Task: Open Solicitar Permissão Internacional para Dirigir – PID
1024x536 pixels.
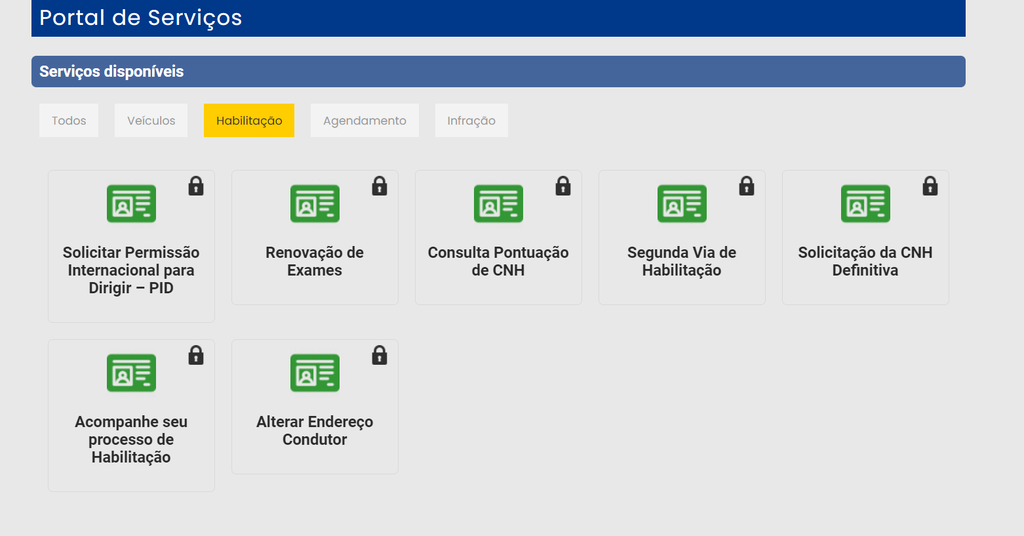Action: [131, 246]
